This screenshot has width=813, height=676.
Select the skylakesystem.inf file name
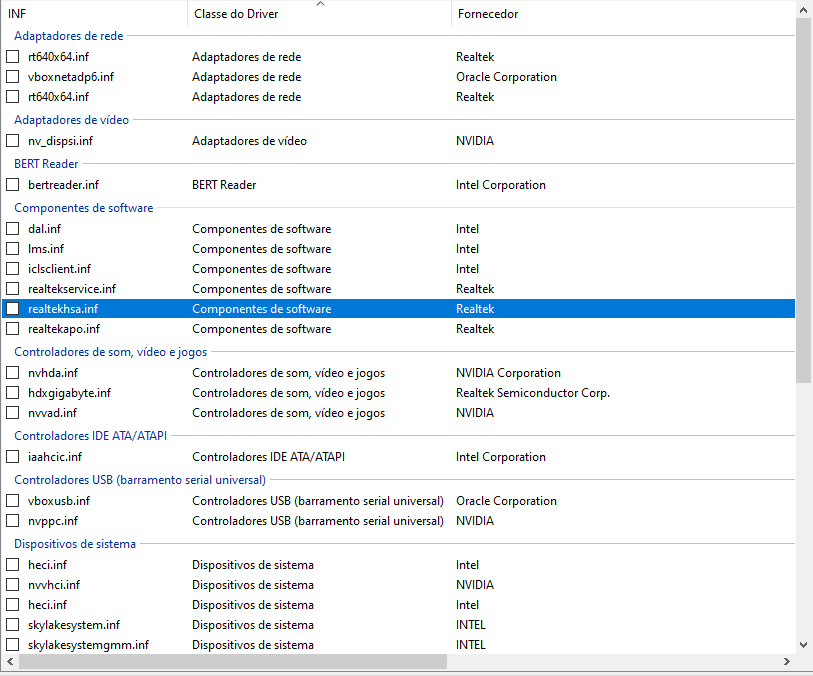pyautogui.click(x=74, y=625)
